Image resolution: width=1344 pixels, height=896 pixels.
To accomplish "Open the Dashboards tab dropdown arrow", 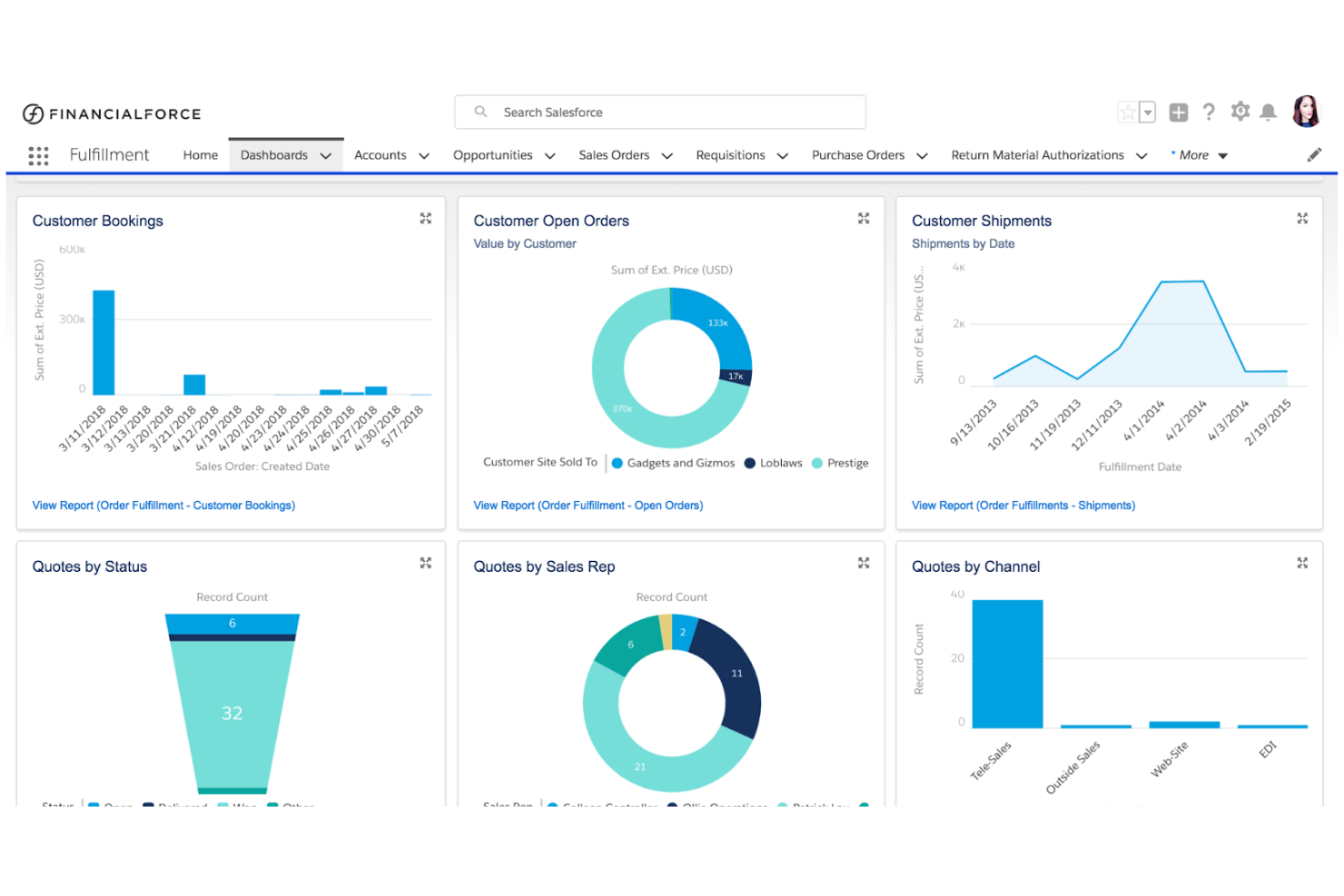I will 326,154.
